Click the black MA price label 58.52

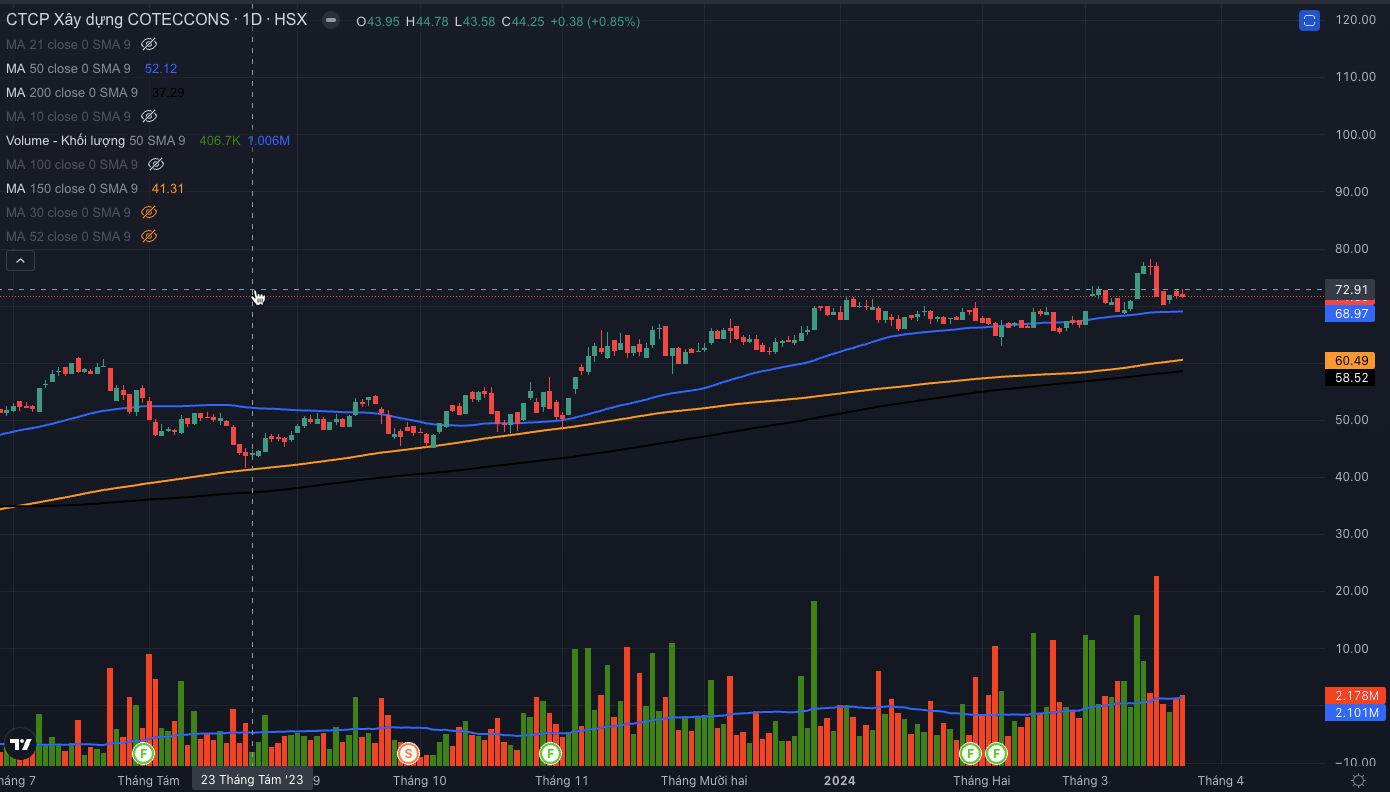pyautogui.click(x=1351, y=378)
